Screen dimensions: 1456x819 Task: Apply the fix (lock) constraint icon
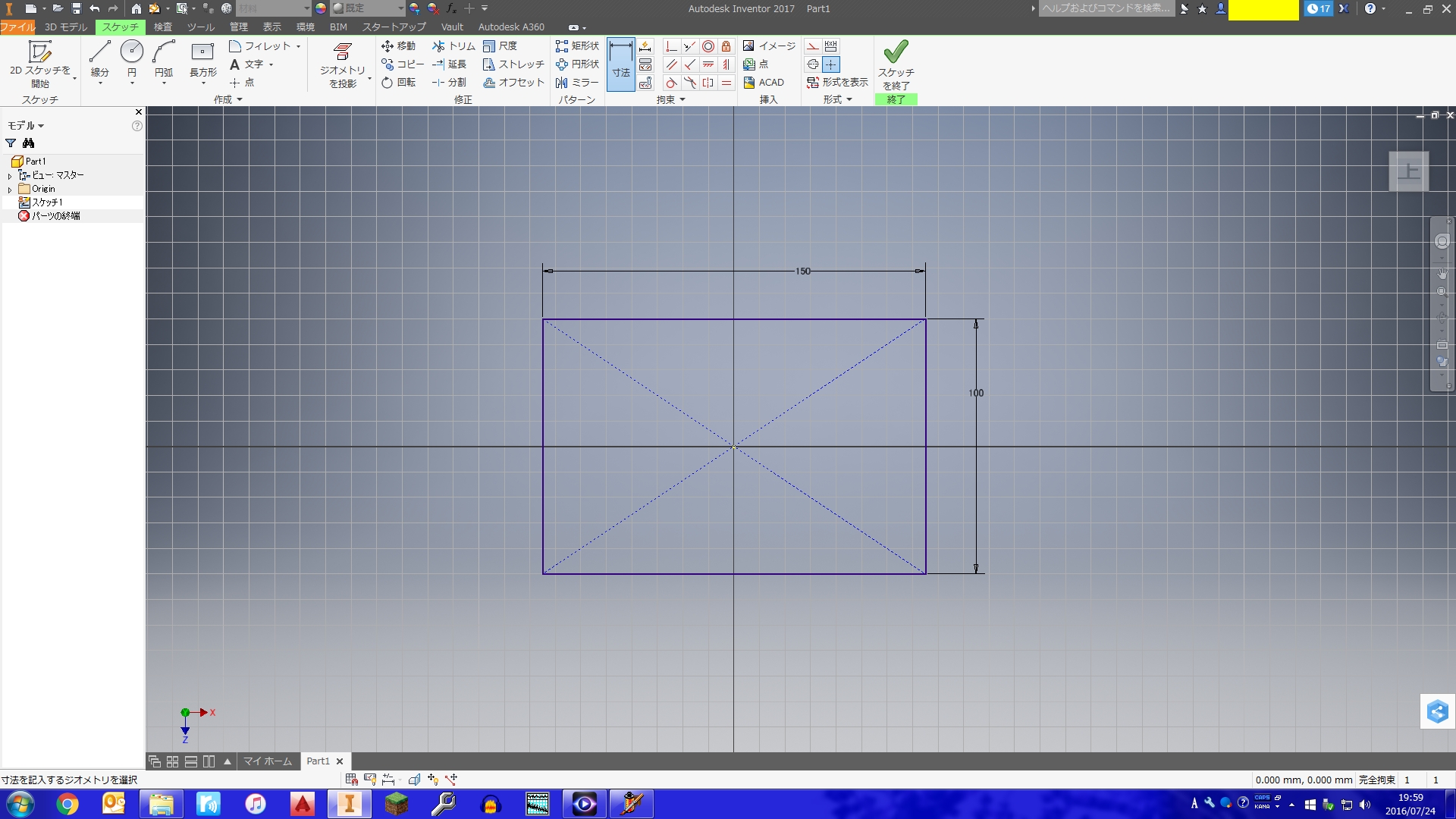726,46
